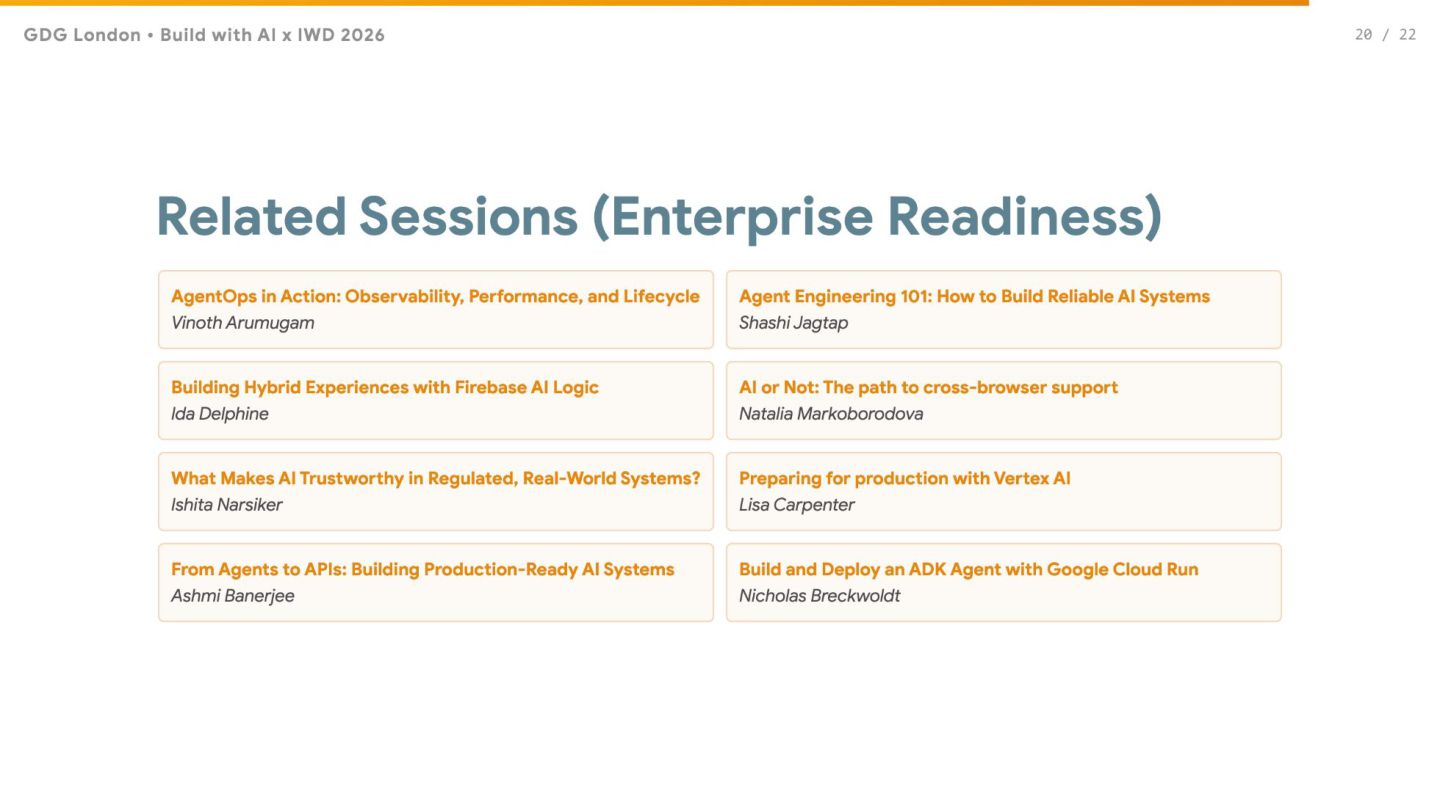
Task: Open the AgentOps in Action session card
Action: [436, 309]
